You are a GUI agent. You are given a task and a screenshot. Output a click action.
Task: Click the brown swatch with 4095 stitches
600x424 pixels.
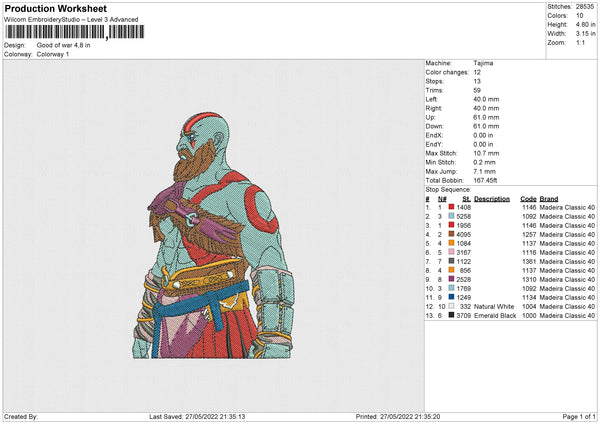(x=452, y=235)
